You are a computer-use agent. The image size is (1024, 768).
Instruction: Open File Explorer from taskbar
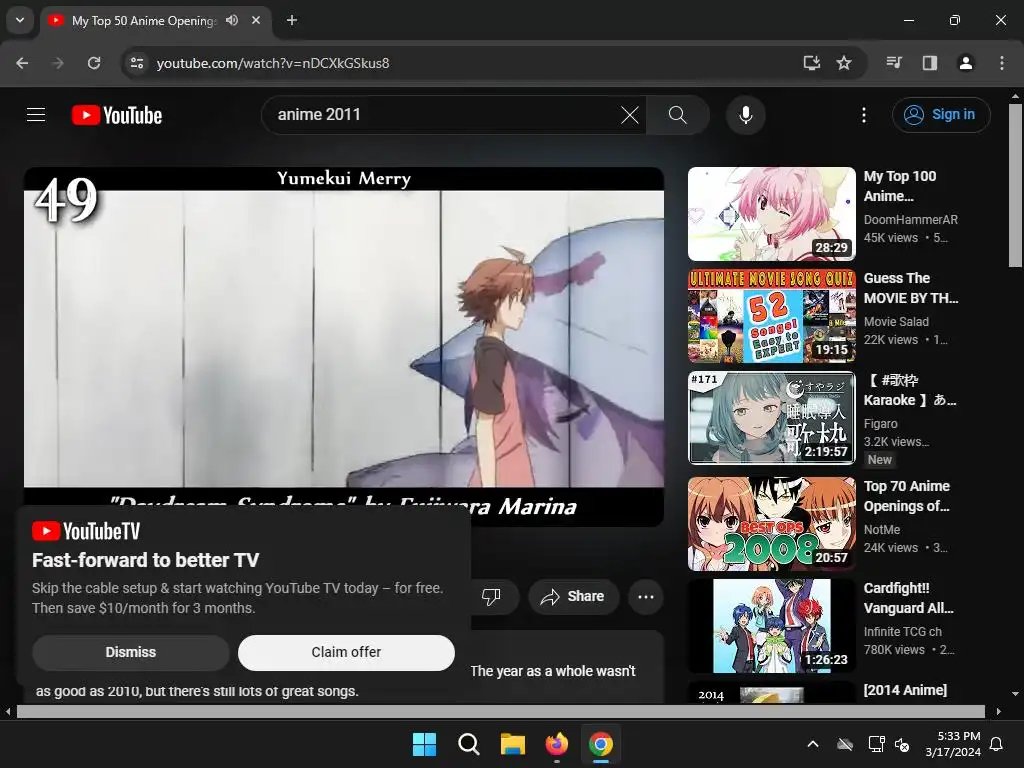[x=513, y=744]
